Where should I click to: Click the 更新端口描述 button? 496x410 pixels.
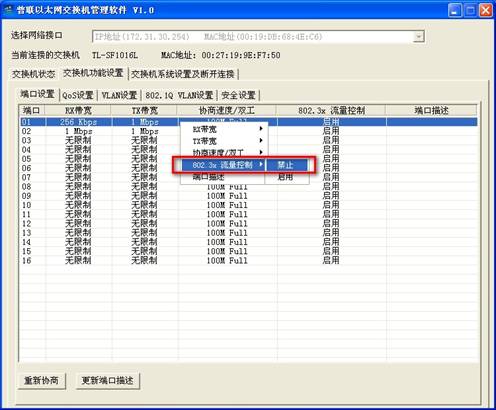pos(107,381)
